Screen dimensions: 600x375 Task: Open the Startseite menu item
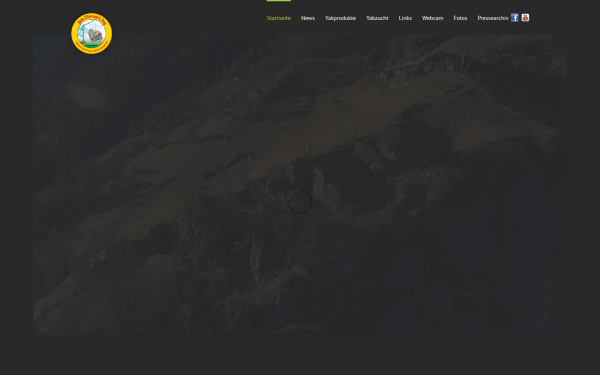point(279,18)
